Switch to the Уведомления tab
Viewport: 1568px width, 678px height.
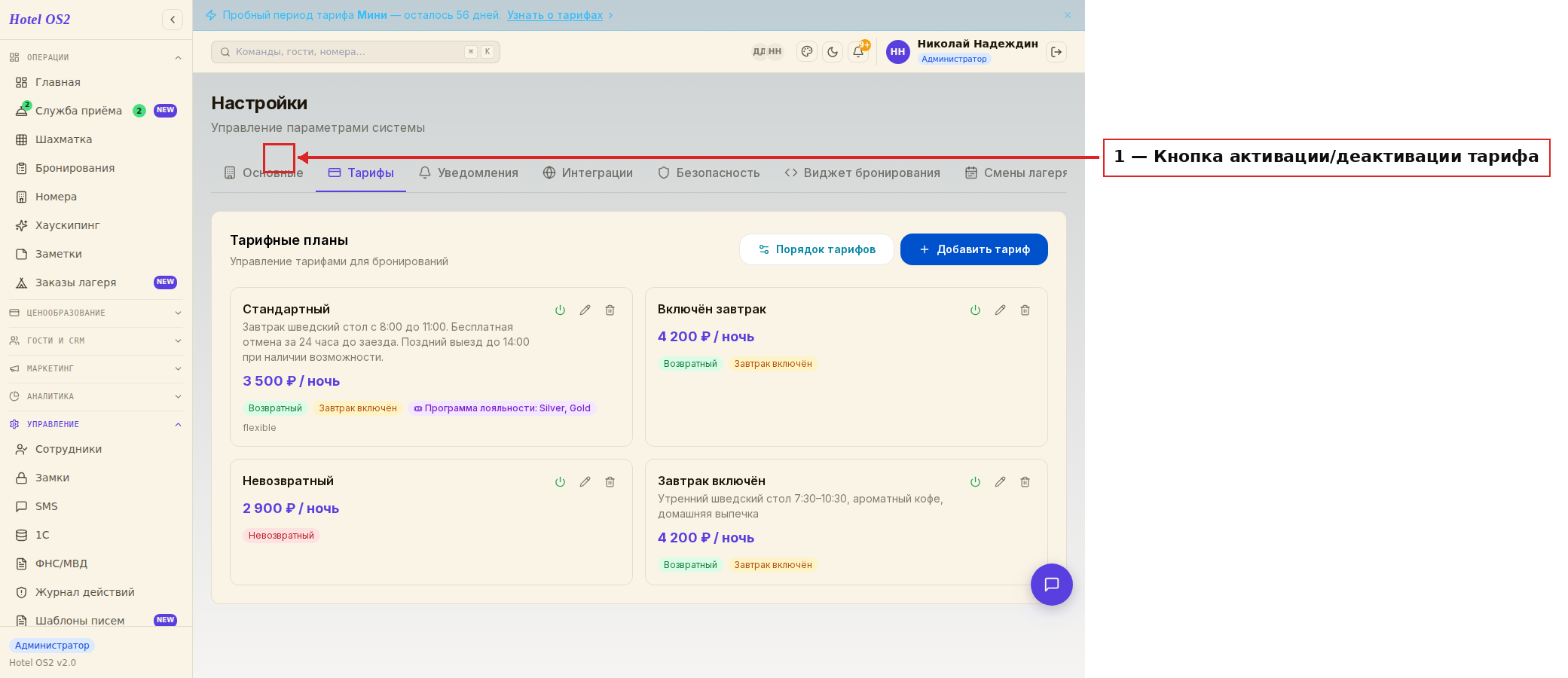pyautogui.click(x=469, y=173)
